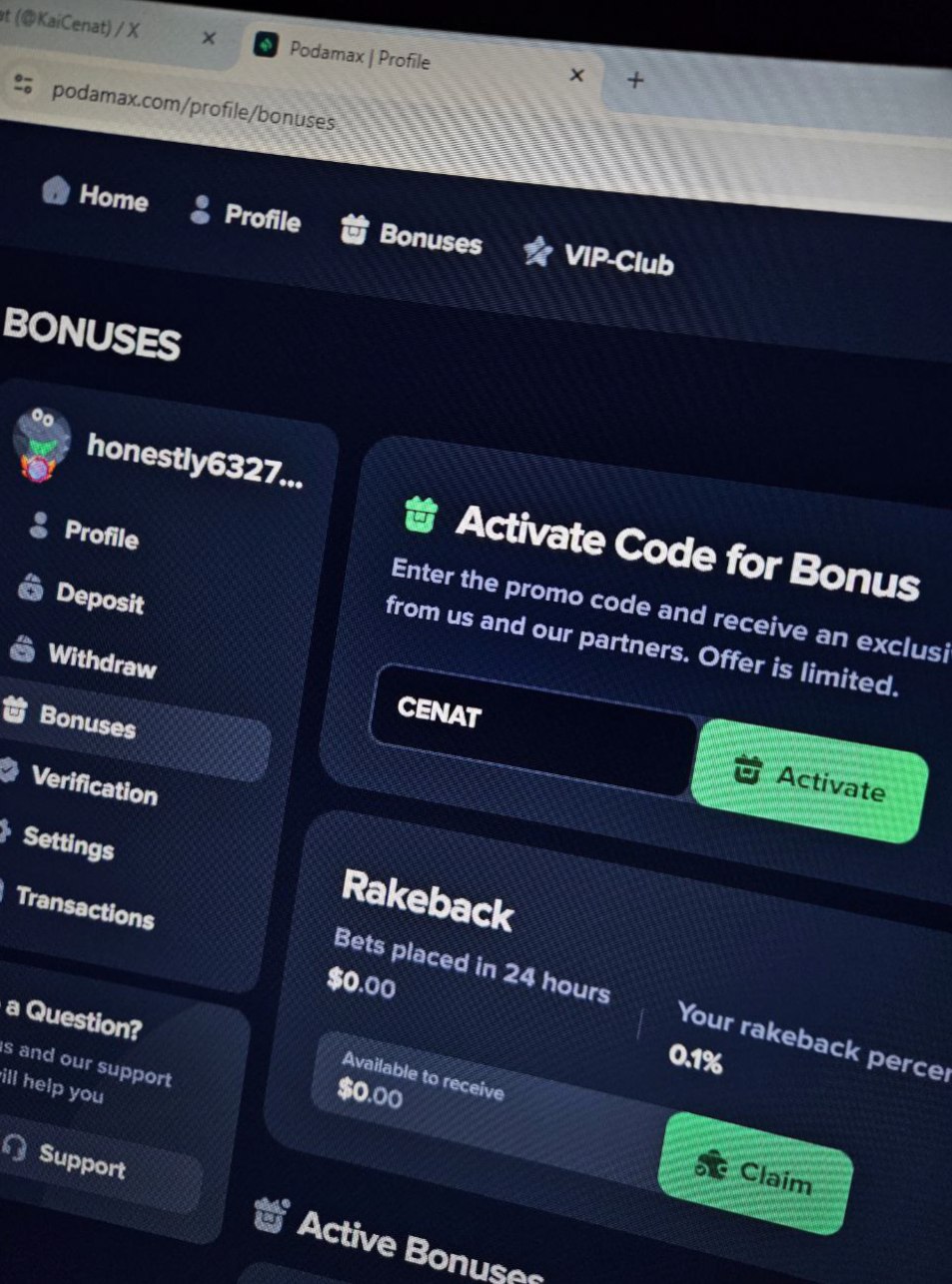The image size is (952, 1284).
Task: Click the star icon next to VIP-Club
Action: click(x=537, y=251)
